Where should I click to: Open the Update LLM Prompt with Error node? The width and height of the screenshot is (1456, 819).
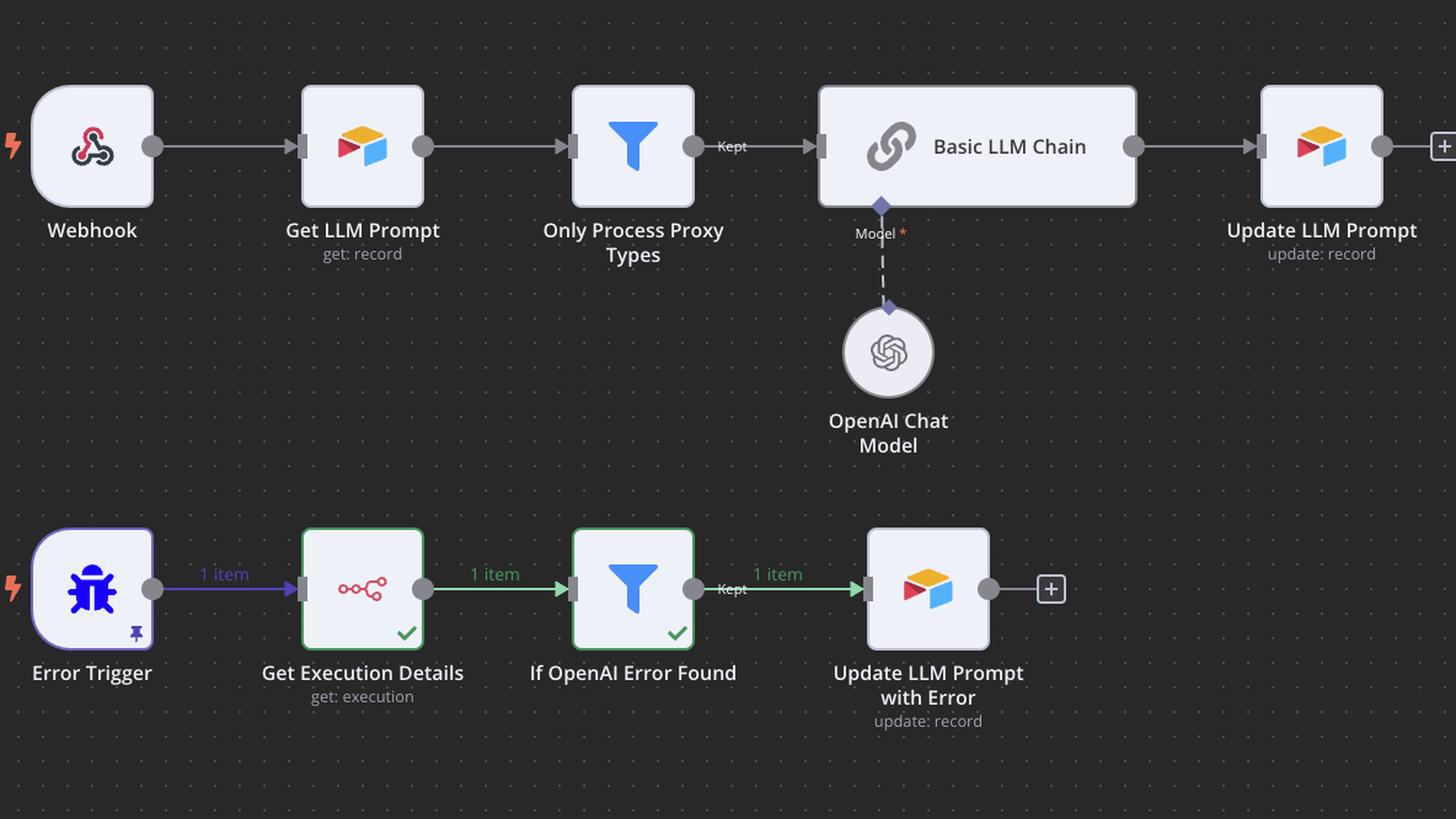[x=928, y=589]
